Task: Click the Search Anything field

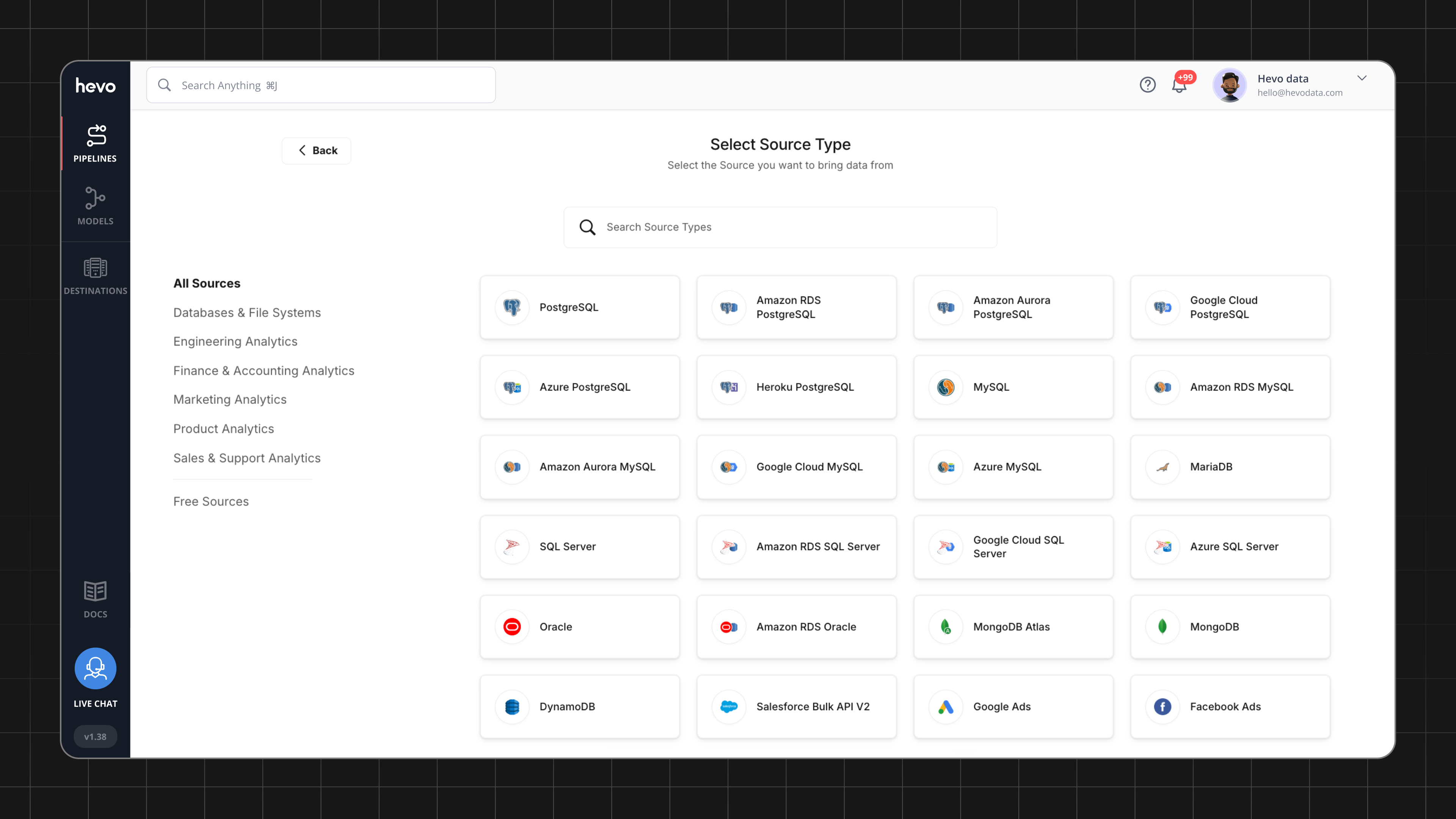Action: 321,85
